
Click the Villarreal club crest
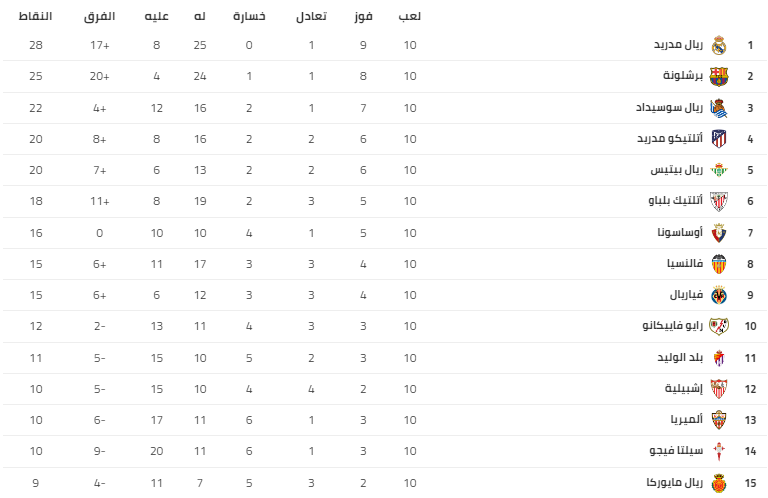pyautogui.click(x=718, y=295)
